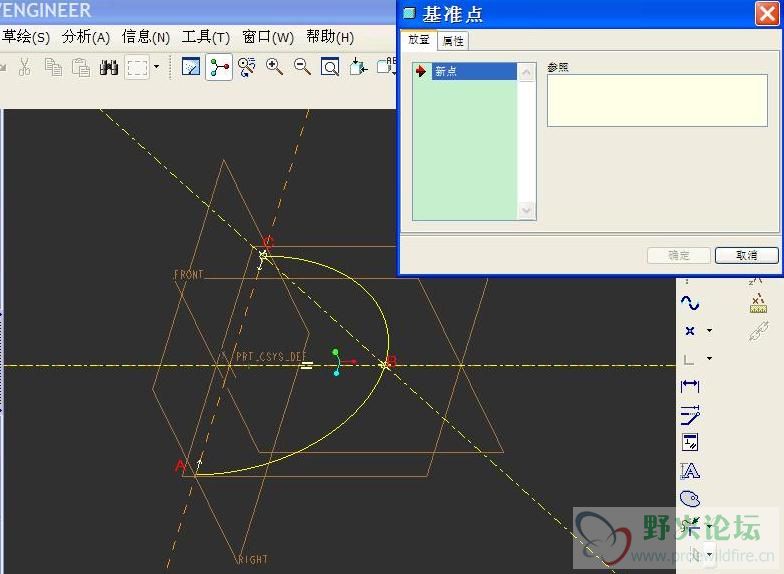
Task: Click the point list scroll-down arrow
Action: 526,210
